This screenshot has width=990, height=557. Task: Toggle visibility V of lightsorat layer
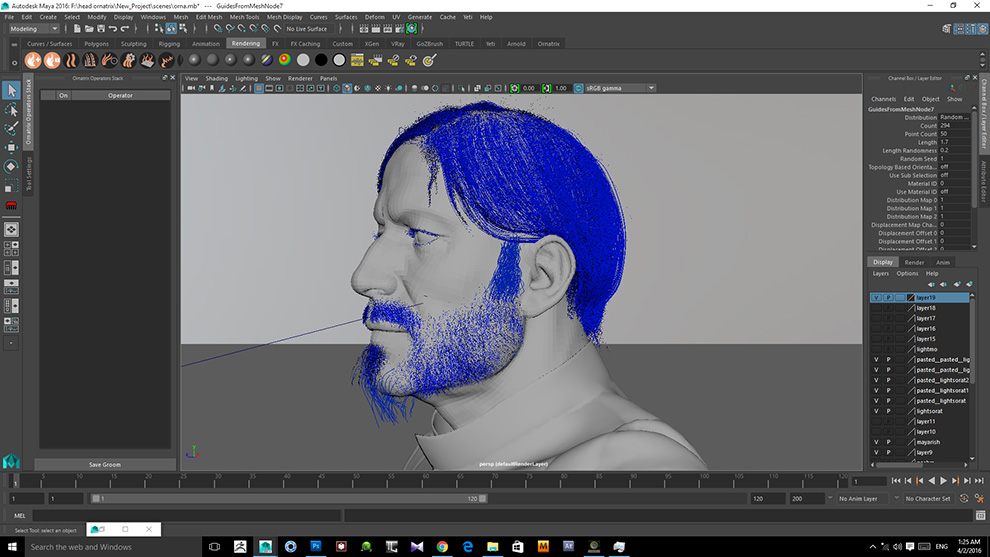876,411
